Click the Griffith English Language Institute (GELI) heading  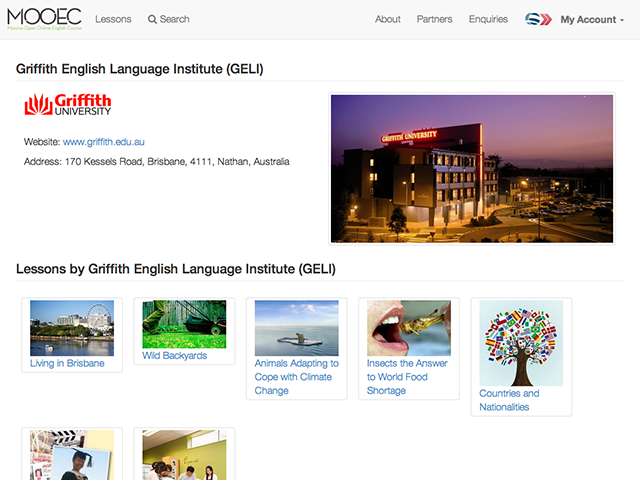tap(140, 69)
